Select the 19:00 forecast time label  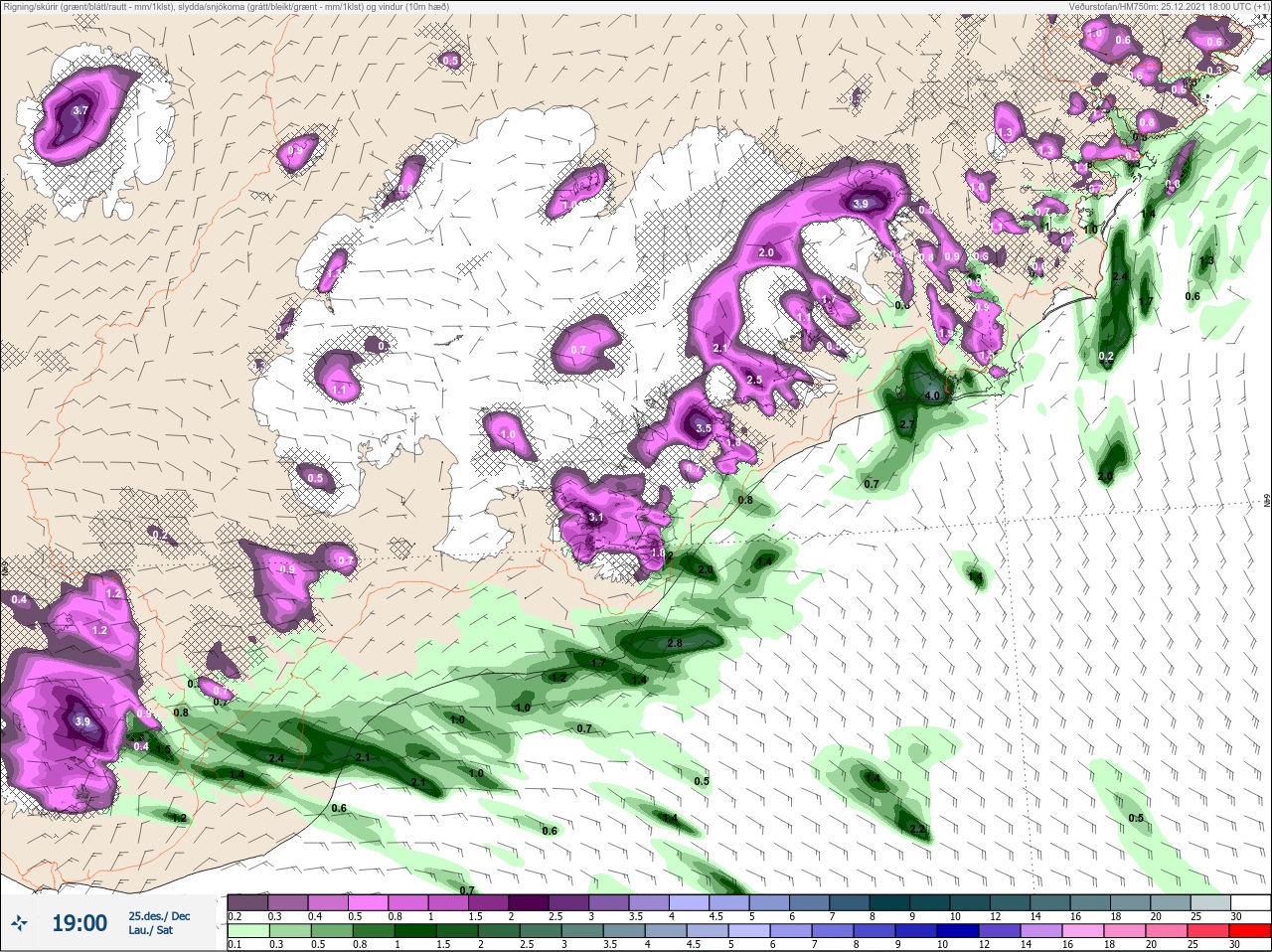(79, 923)
